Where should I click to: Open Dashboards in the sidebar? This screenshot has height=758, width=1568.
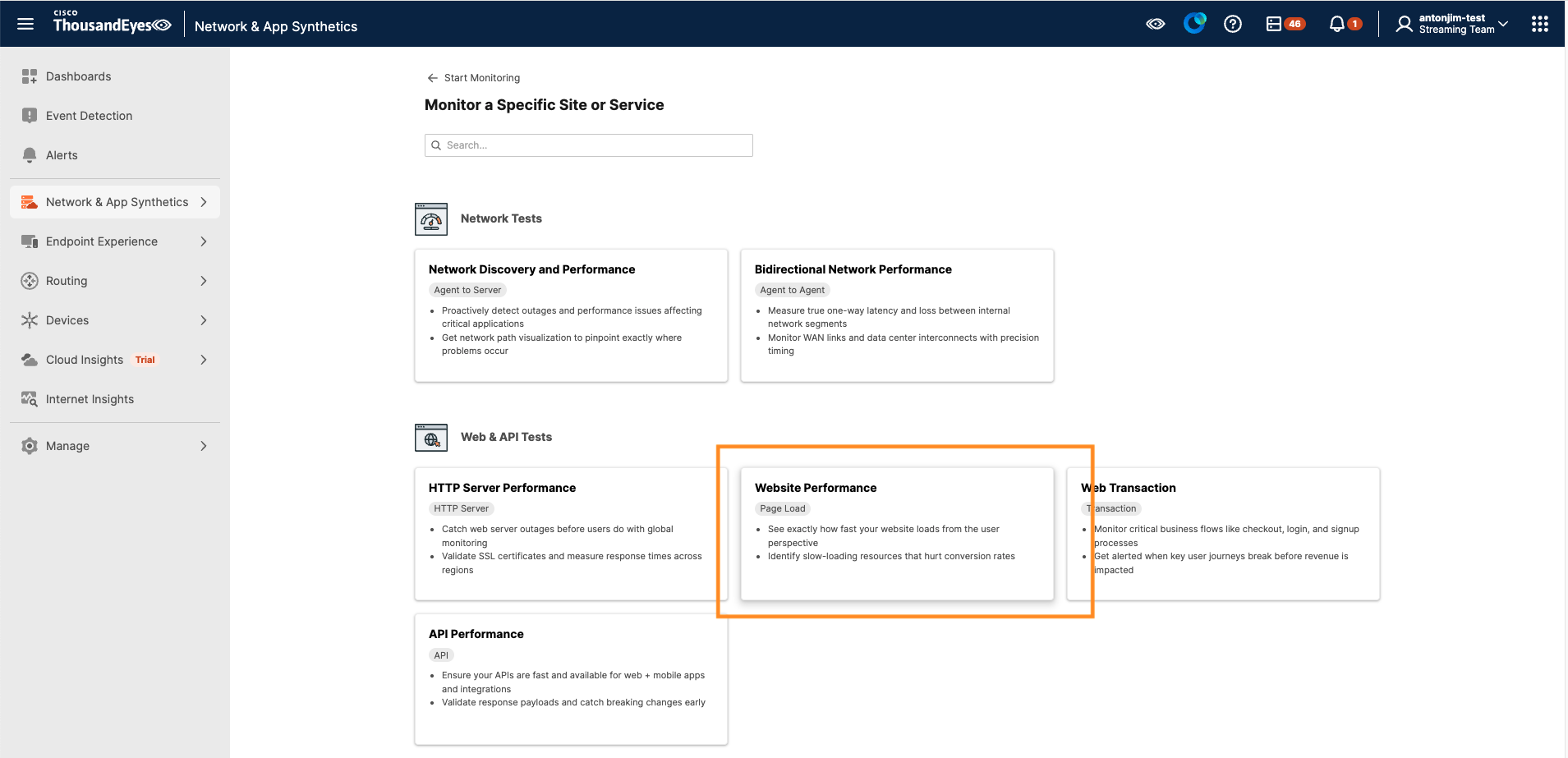[115, 76]
